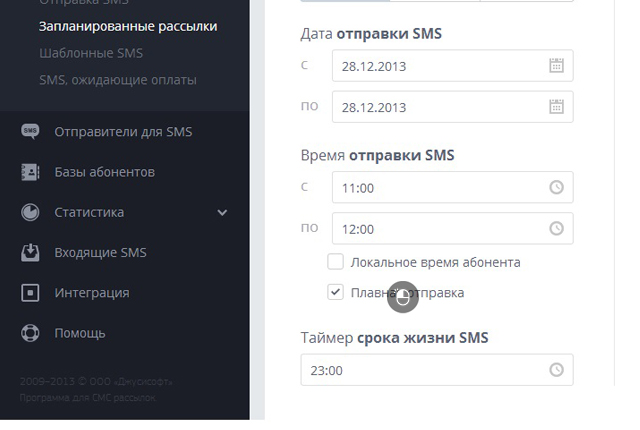The width and height of the screenshot is (640, 430).
Task: Click the Программа для СМС рассылок footer link
Action: 88,398
